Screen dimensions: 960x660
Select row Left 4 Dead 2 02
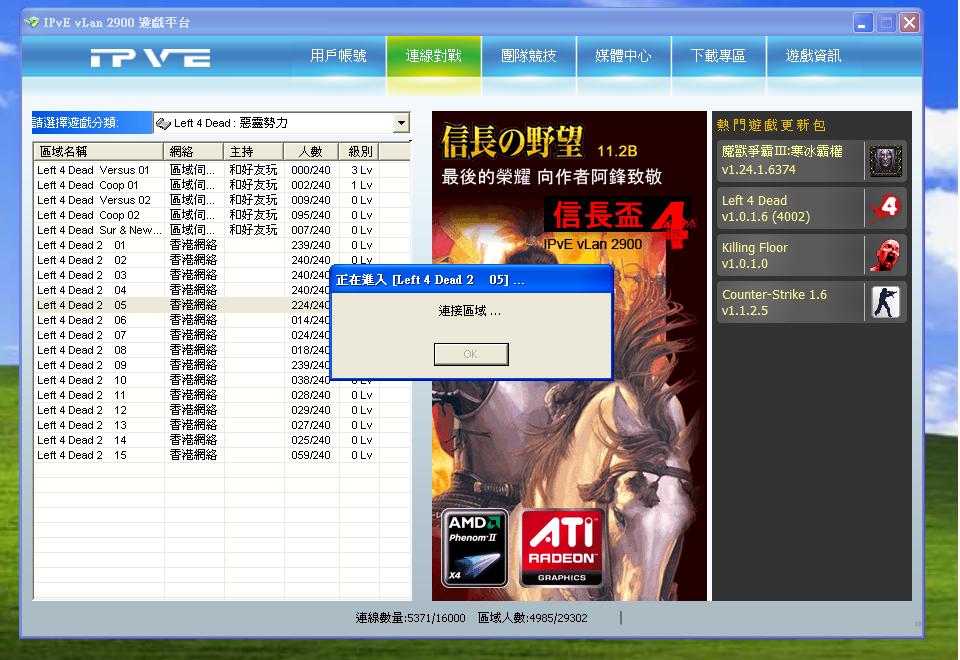click(222, 260)
